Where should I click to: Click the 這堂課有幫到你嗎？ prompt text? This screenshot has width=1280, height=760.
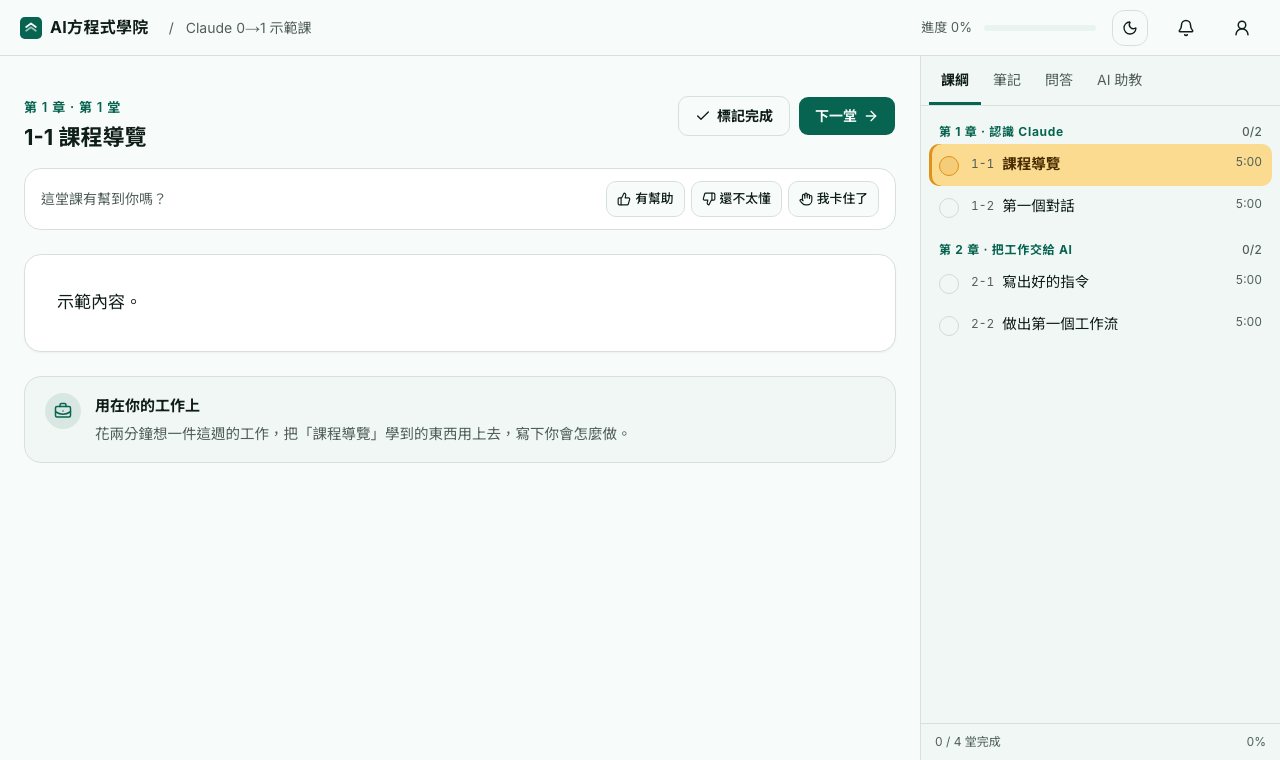[x=103, y=199]
